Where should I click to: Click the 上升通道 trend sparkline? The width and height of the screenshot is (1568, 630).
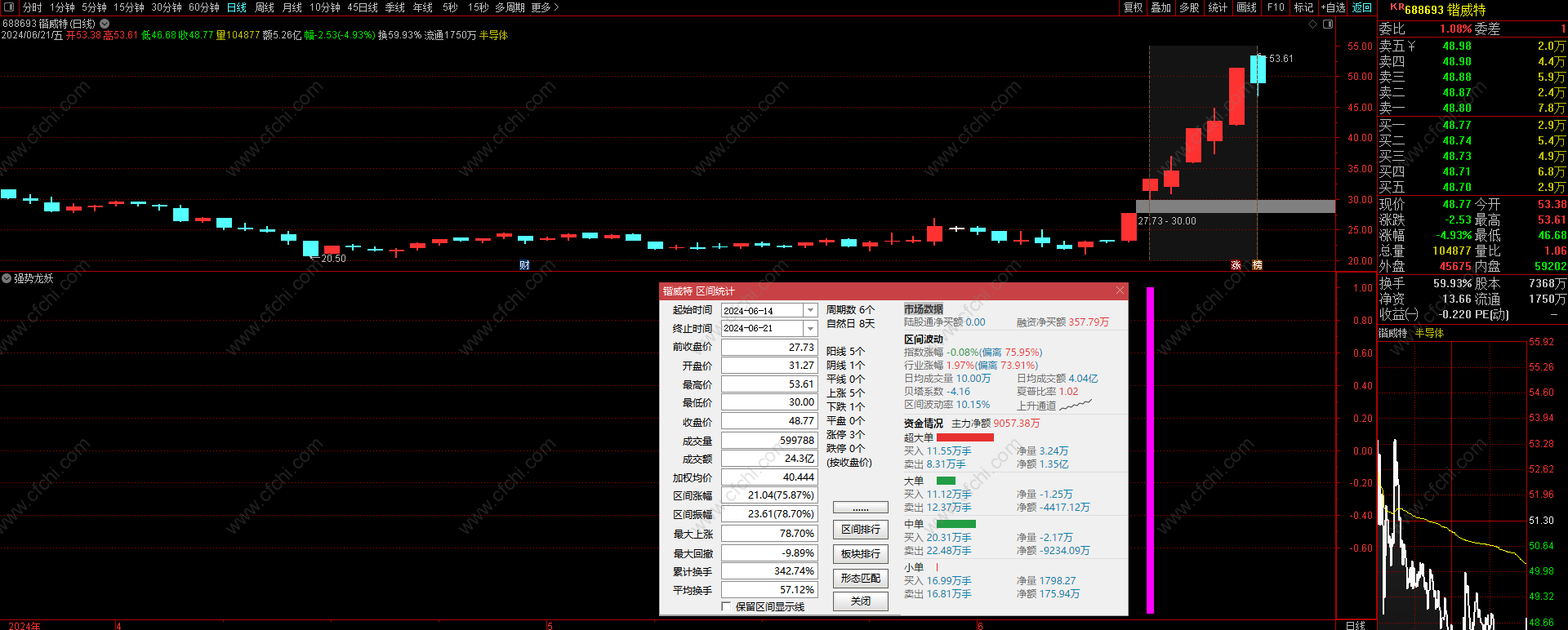[x=1076, y=405]
